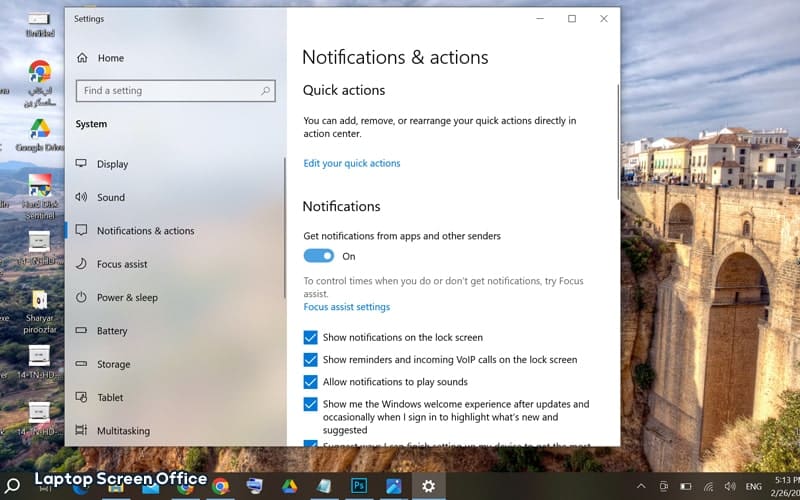Open Google Chrome from the taskbar
800x500 pixels.
pos(220,486)
